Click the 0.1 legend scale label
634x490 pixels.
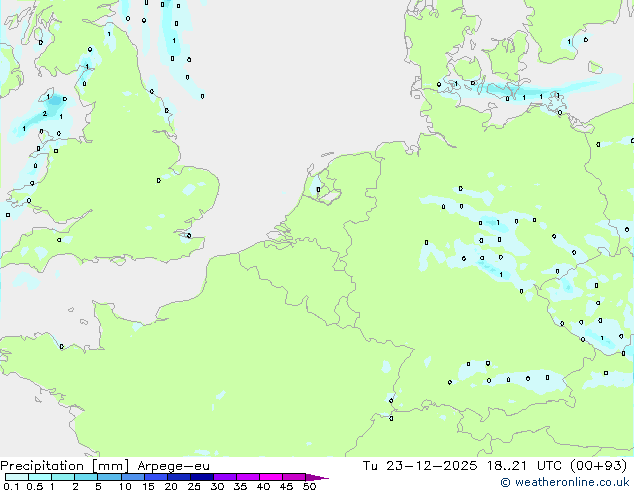point(11,486)
